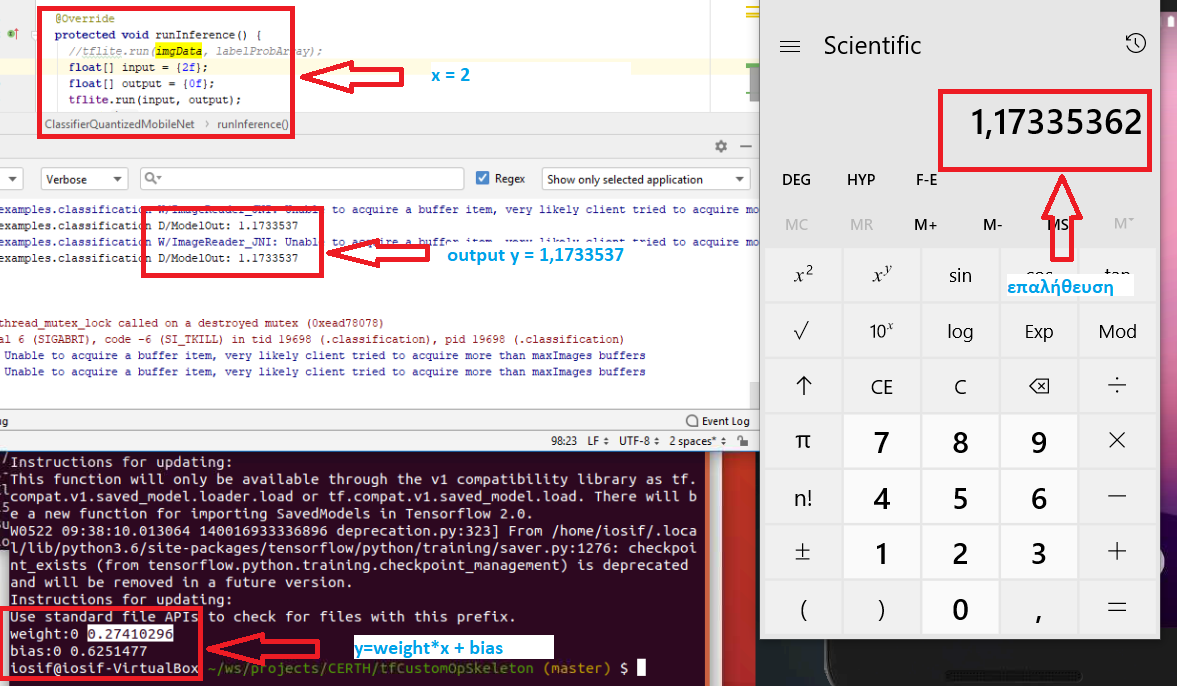Click the read-only lock icon in status bar
The height and width of the screenshot is (686, 1177).
pos(742,441)
